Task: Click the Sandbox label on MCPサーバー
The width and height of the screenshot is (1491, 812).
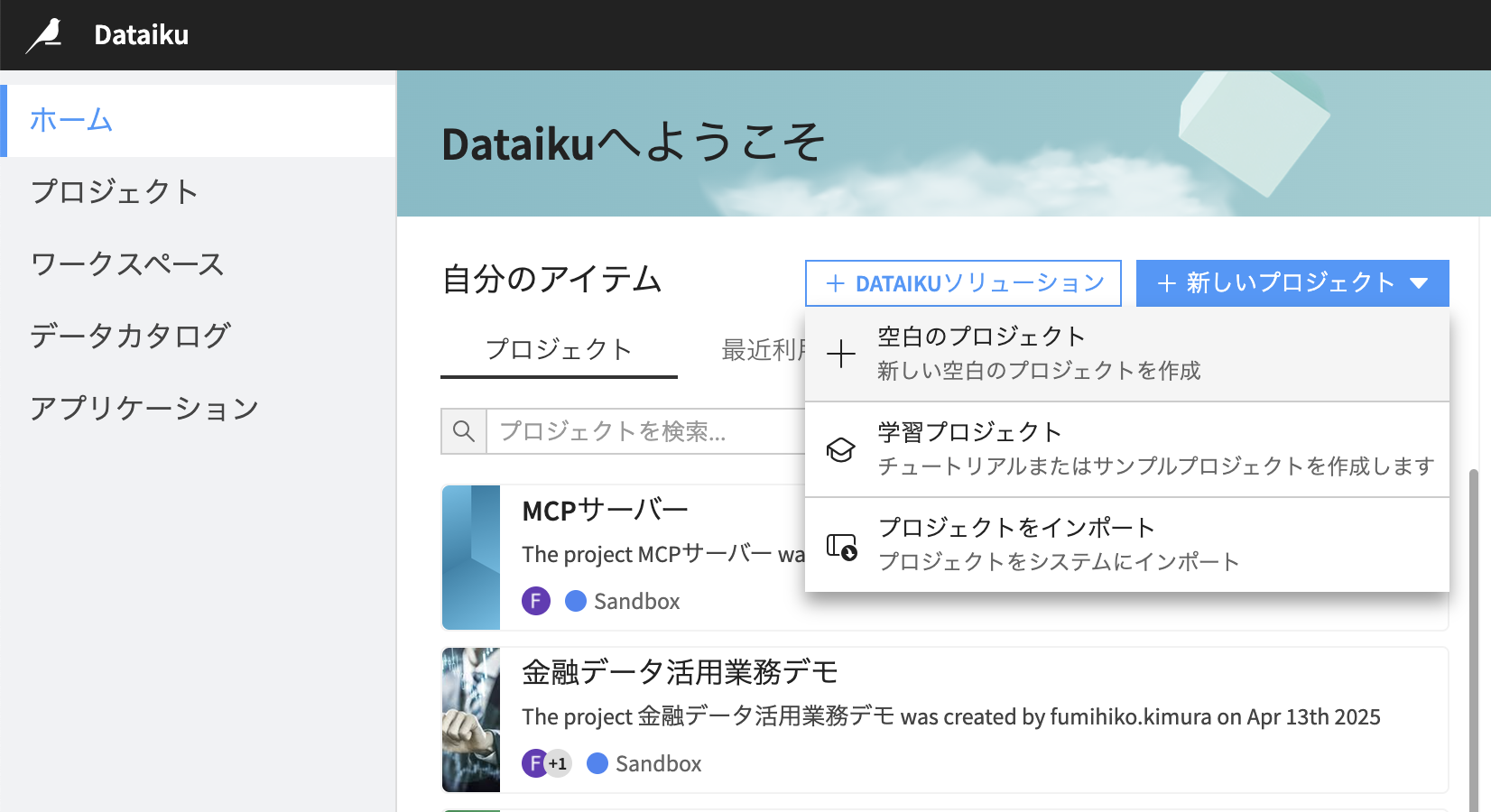Action: pos(636,601)
